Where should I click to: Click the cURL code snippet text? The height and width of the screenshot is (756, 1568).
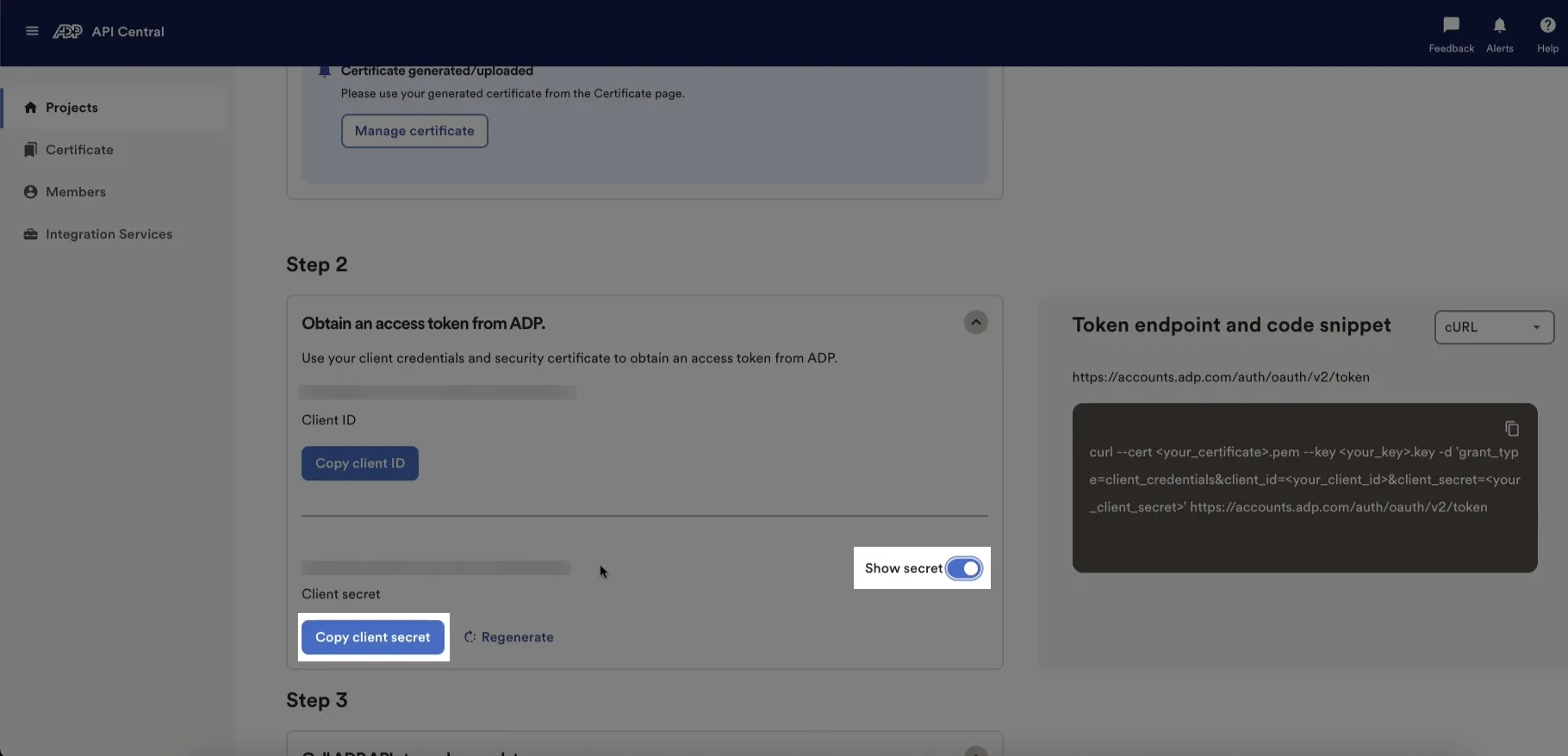1304,480
